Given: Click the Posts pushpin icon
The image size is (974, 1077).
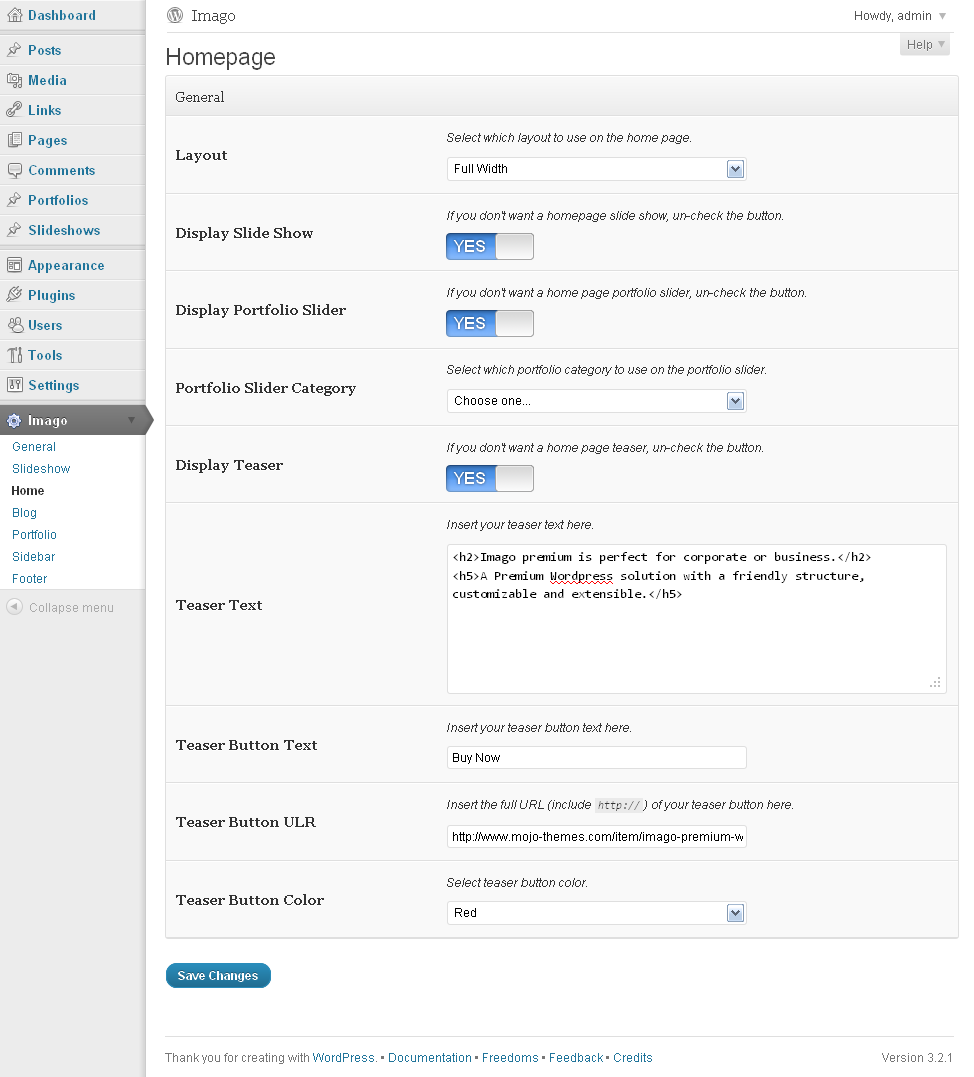Looking at the screenshot, I should click(14, 50).
